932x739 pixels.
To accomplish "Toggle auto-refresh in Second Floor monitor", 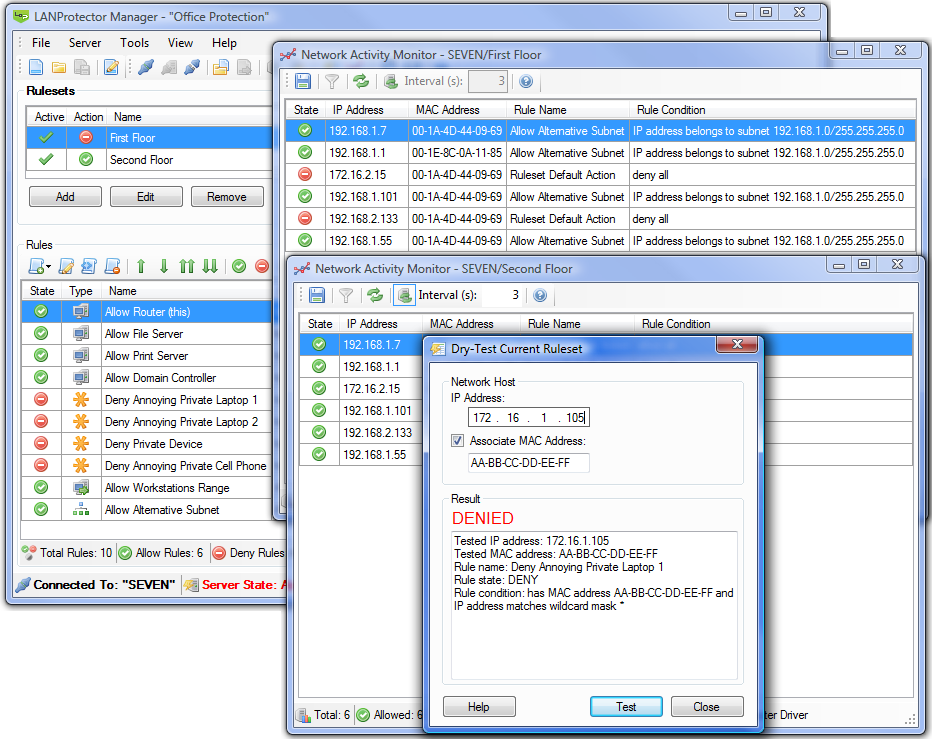I will coord(404,295).
